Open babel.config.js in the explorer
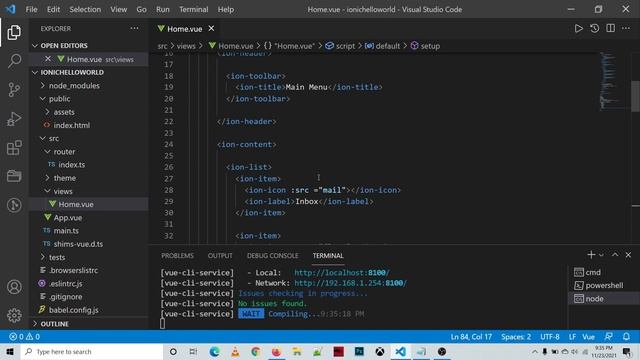Screen dimensions: 640x360 pos(73,310)
